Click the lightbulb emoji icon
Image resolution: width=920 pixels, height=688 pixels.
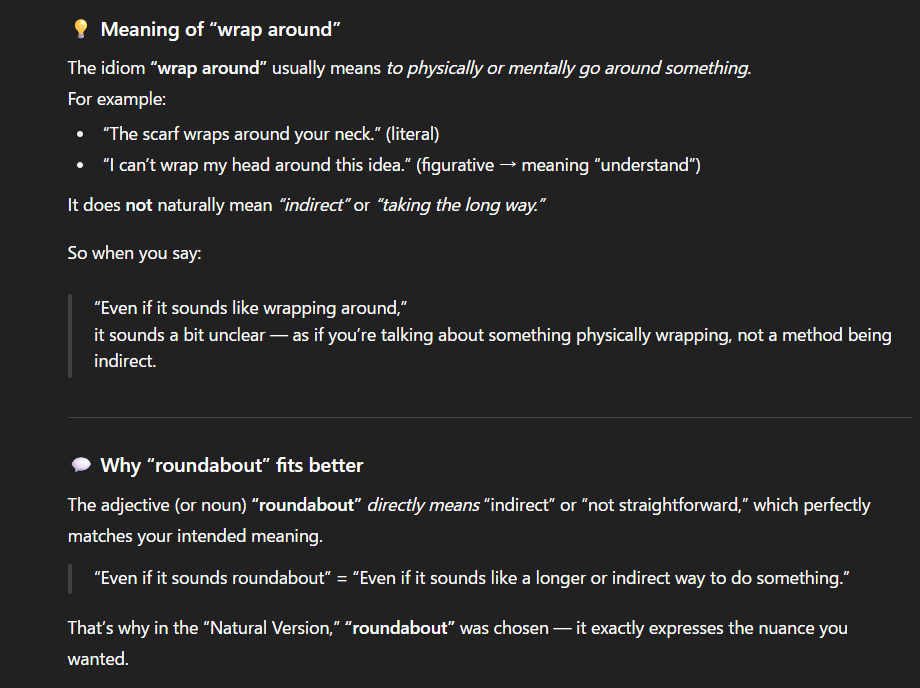(82, 30)
